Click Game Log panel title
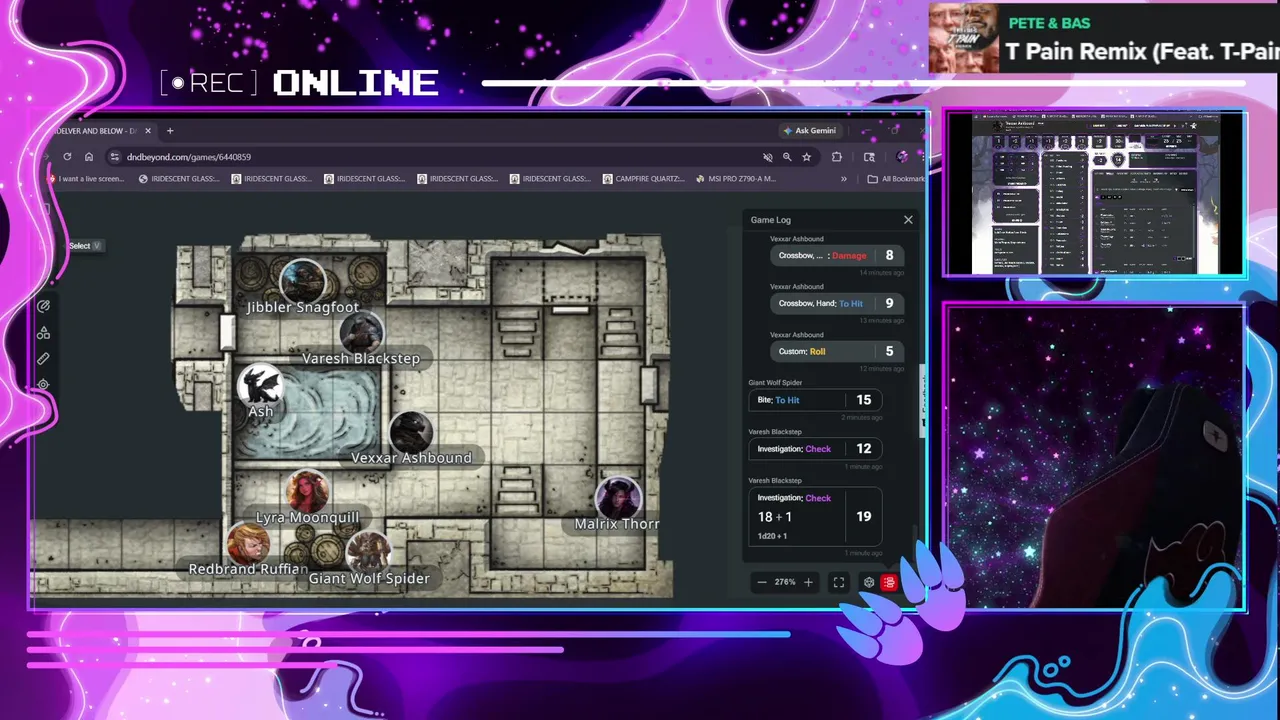The image size is (1280, 720). click(771, 220)
